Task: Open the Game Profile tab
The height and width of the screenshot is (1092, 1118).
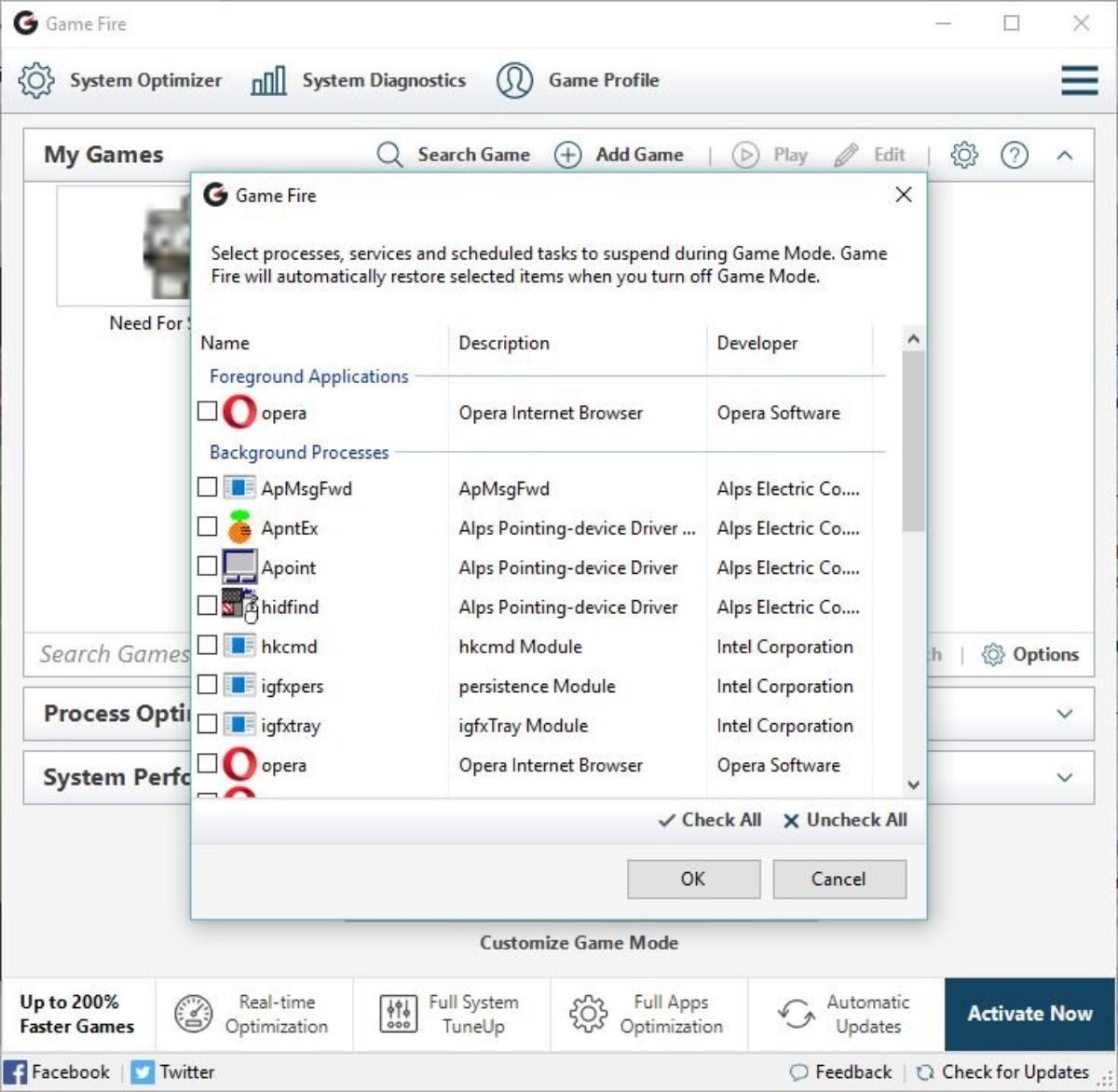Action: [578, 81]
